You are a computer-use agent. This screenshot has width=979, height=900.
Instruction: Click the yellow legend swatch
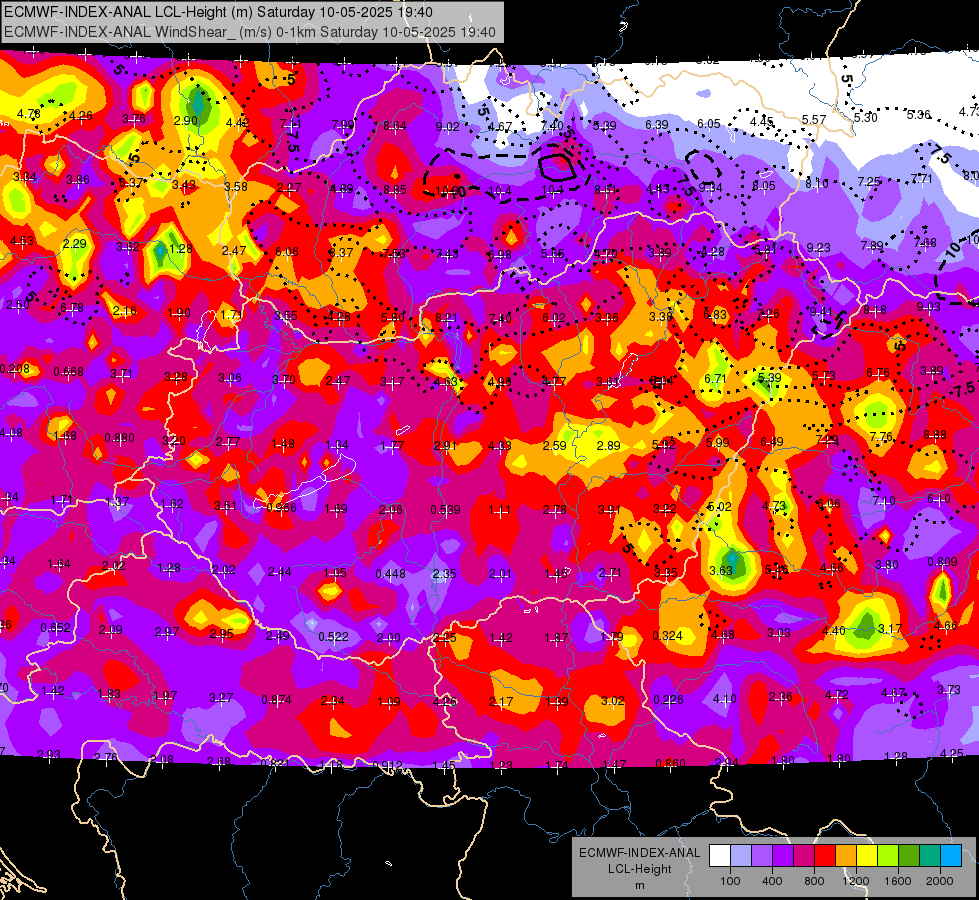pyautogui.click(x=867, y=856)
